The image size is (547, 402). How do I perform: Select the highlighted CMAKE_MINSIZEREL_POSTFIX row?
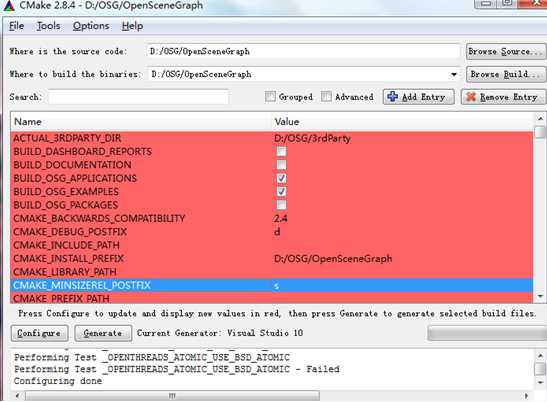pyautogui.click(x=271, y=285)
